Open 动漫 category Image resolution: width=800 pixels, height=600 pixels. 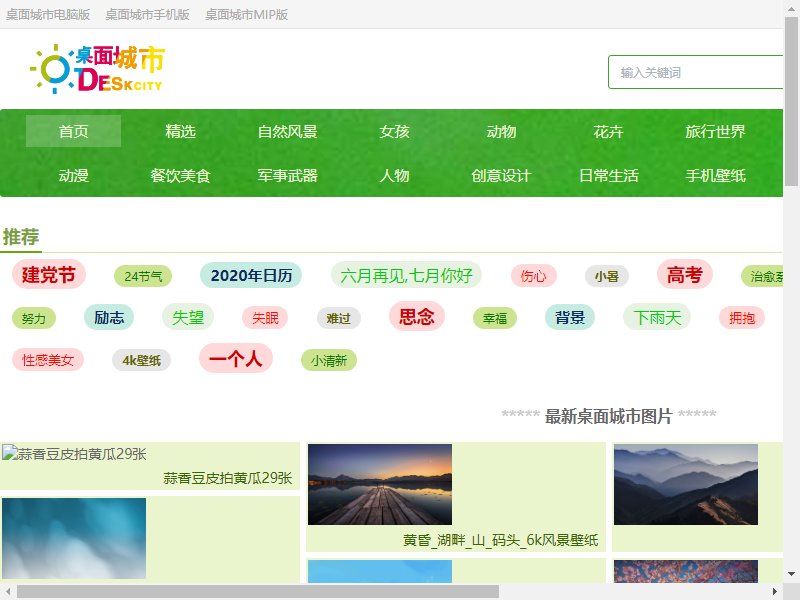[73, 176]
